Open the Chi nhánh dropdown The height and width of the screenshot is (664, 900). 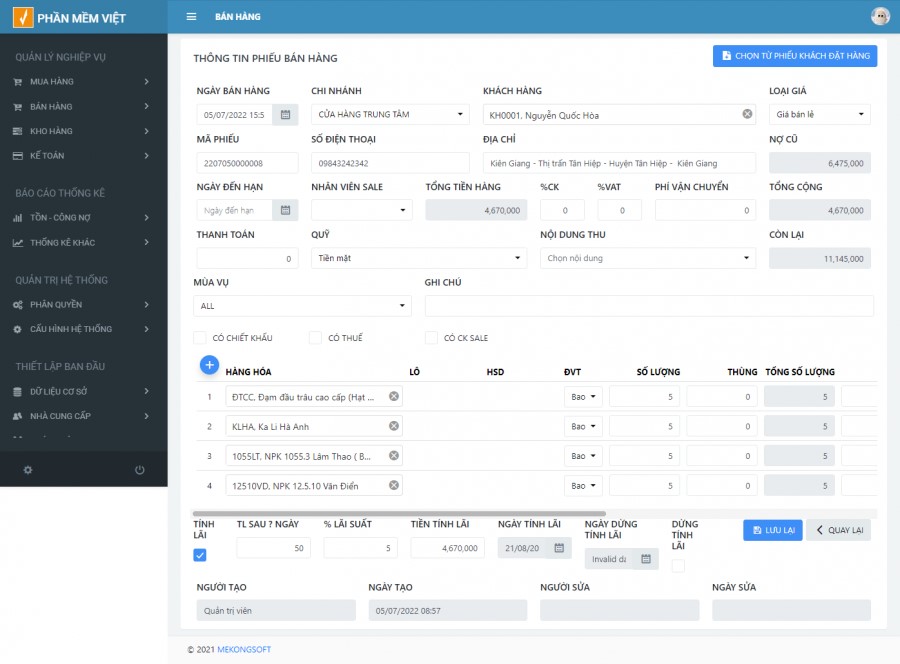coord(389,115)
